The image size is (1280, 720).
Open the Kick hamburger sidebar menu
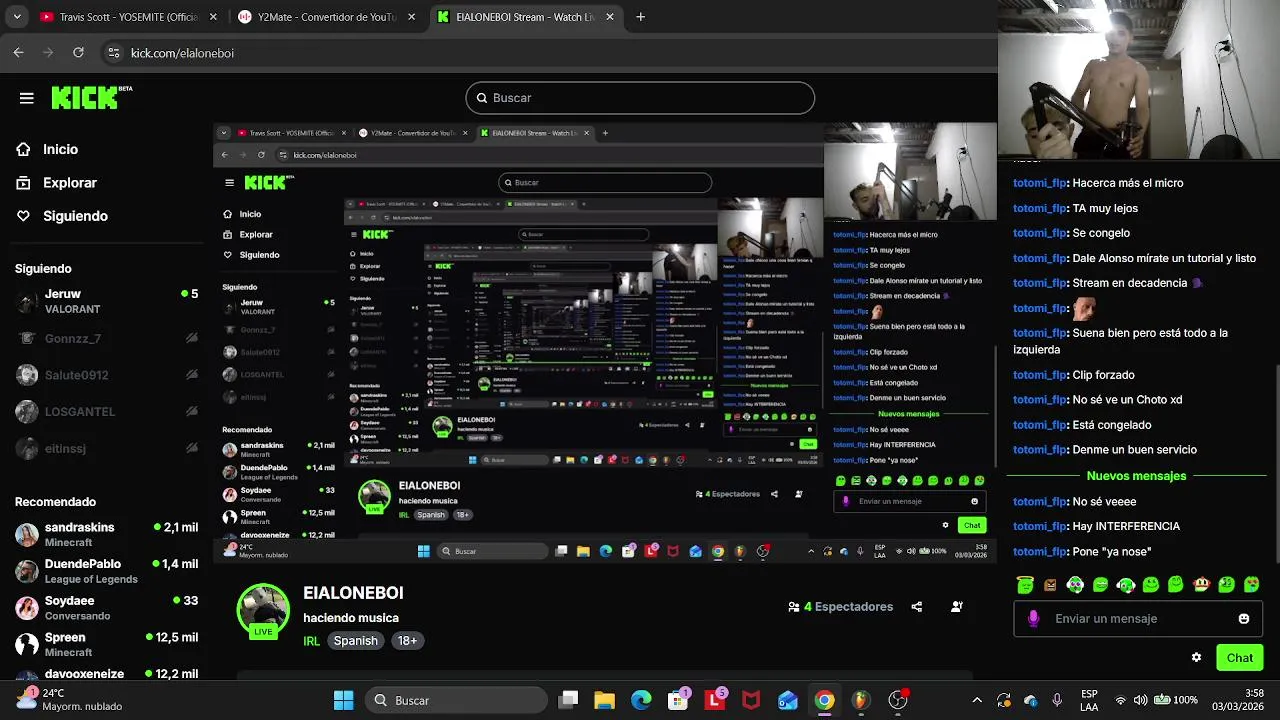[x=27, y=98]
